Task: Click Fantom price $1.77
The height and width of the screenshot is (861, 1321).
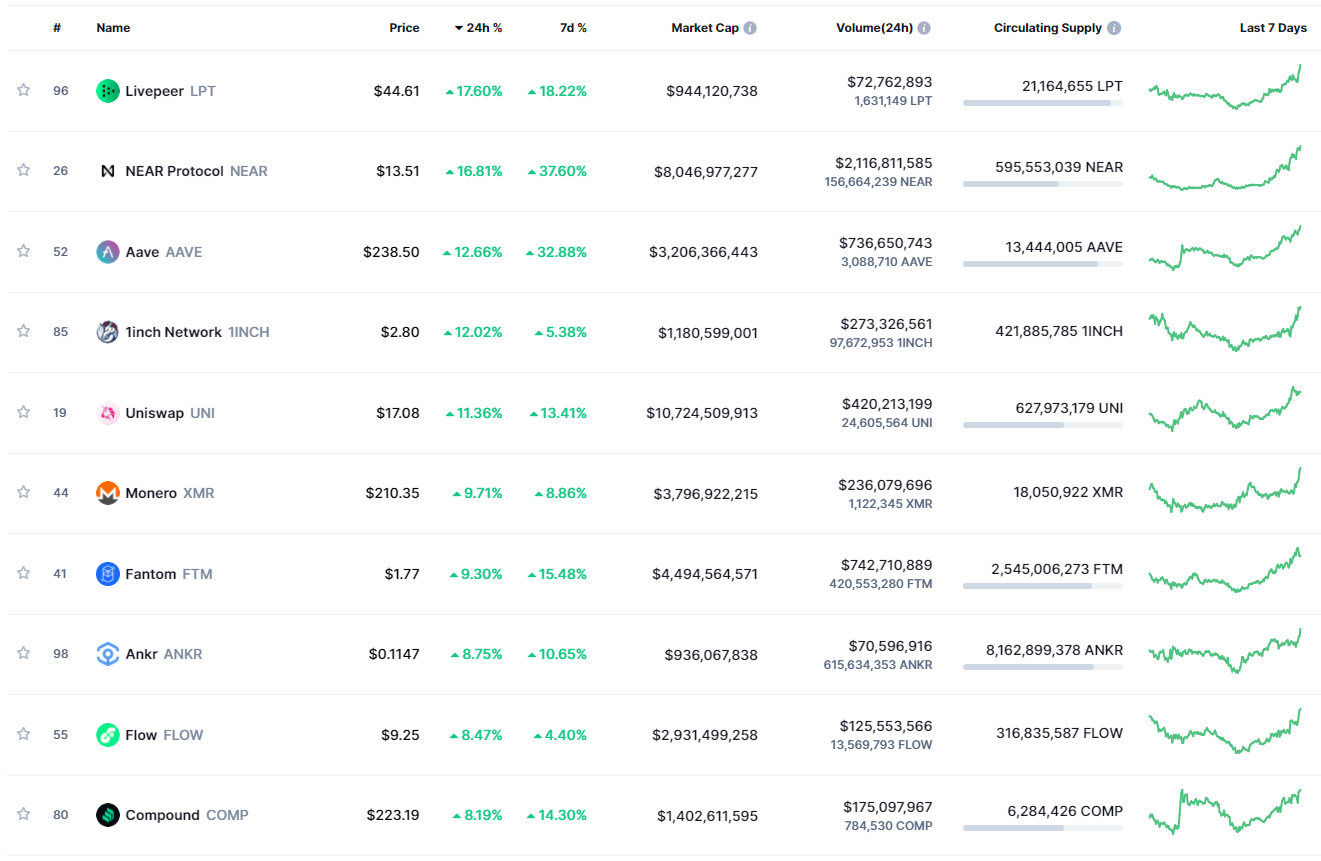Action: pyautogui.click(x=402, y=574)
